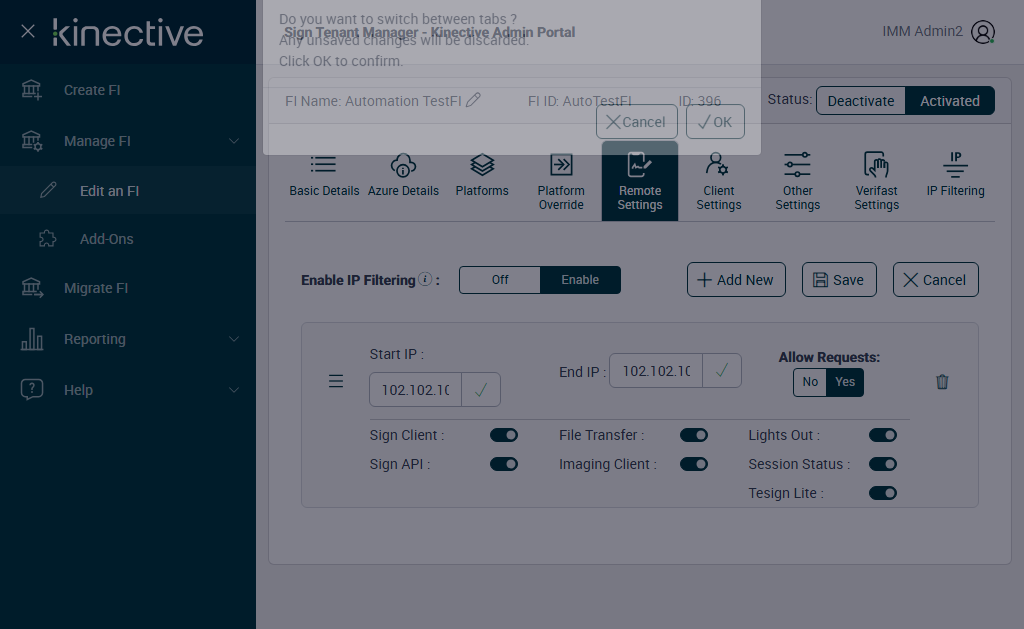The image size is (1024, 629).
Task: Toggle the Session Status switch
Action: click(x=883, y=464)
